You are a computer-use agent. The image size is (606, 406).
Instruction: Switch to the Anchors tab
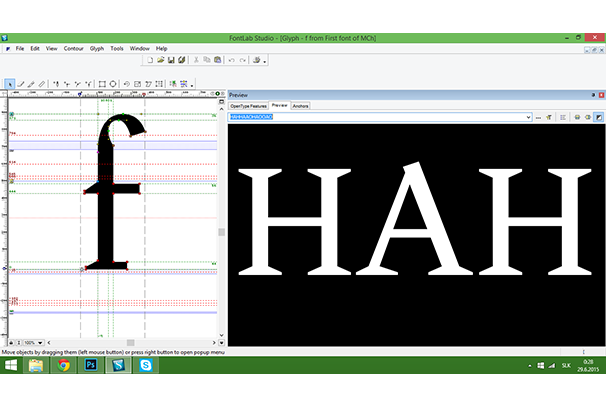[301, 105]
